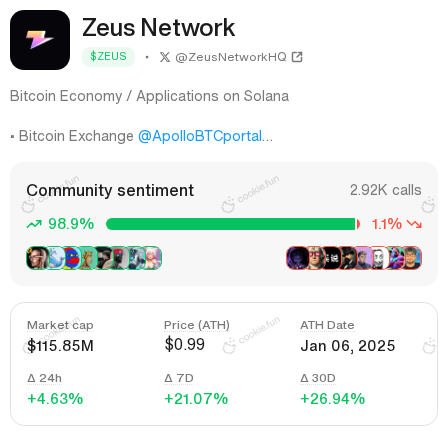The image size is (448, 436).
Task: Click the woman with glasses avatar
Action: tap(37, 258)
